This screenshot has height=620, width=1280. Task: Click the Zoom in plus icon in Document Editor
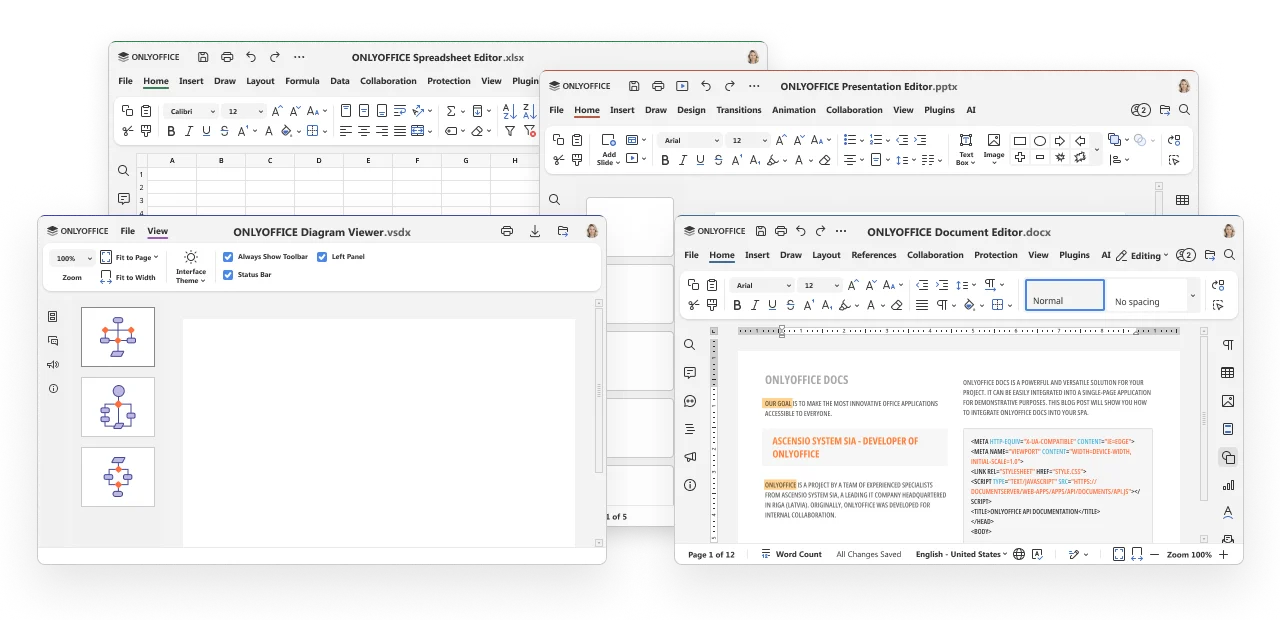[x=1223, y=554]
